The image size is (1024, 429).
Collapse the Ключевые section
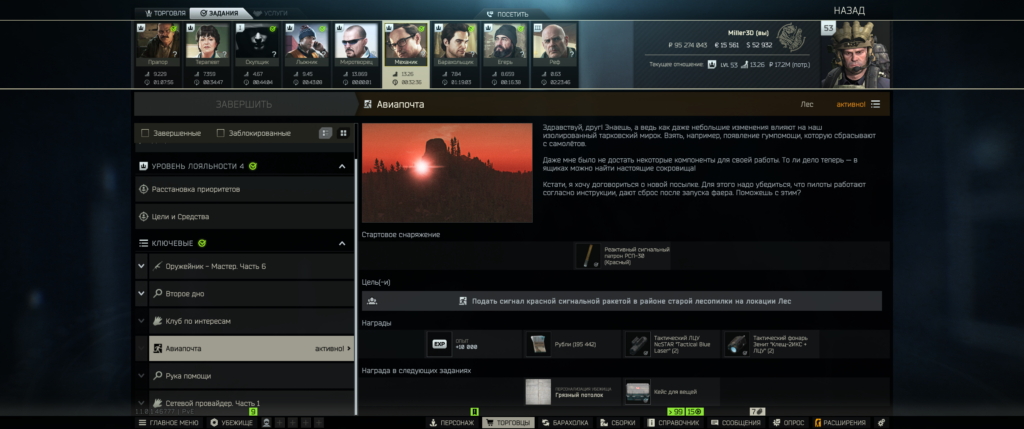(342, 244)
